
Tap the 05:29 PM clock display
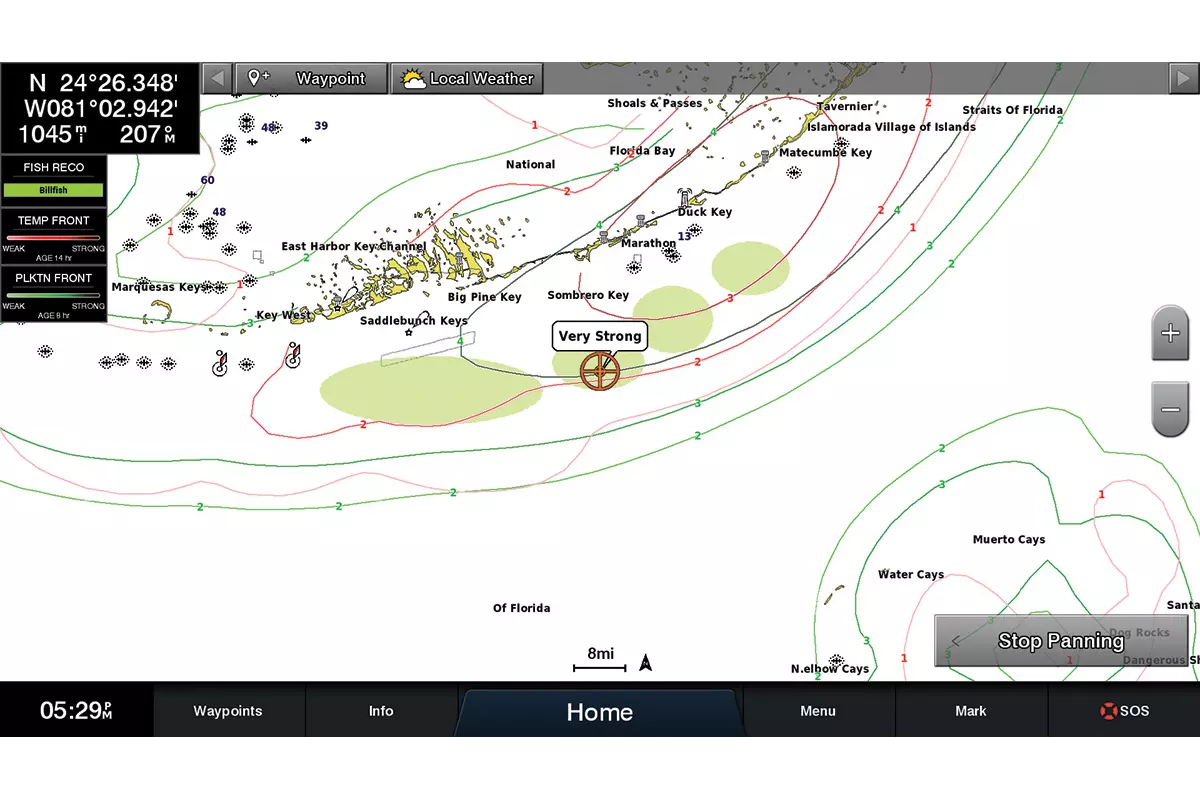tap(76, 711)
